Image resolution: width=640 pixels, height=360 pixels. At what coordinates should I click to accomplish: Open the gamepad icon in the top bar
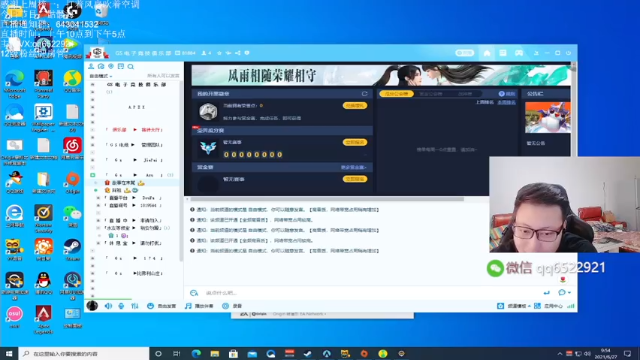[x=519, y=53]
